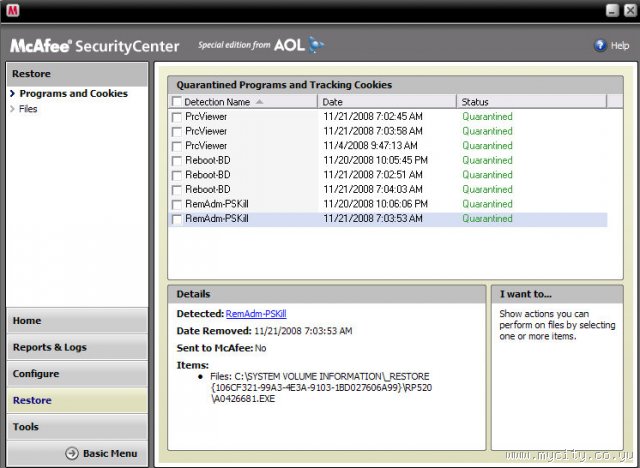
Task: Check Reboot-BD dated 11/21/2008 7:04:03 AM
Action: click(177, 190)
